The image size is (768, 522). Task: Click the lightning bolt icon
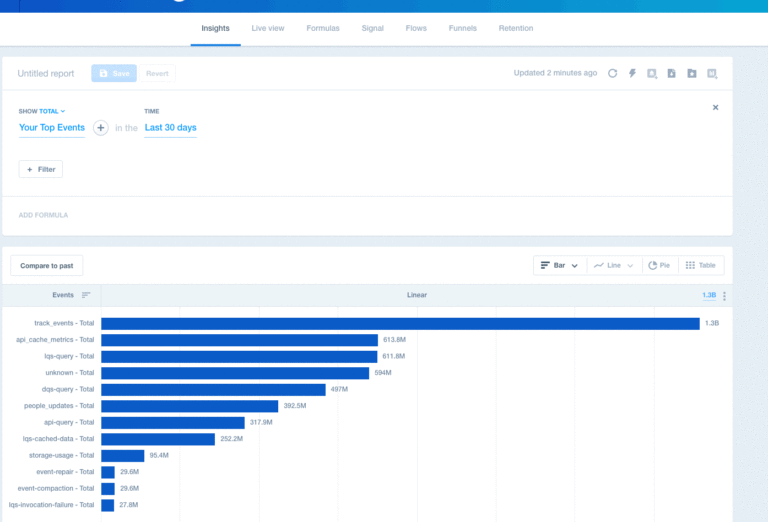[632, 73]
